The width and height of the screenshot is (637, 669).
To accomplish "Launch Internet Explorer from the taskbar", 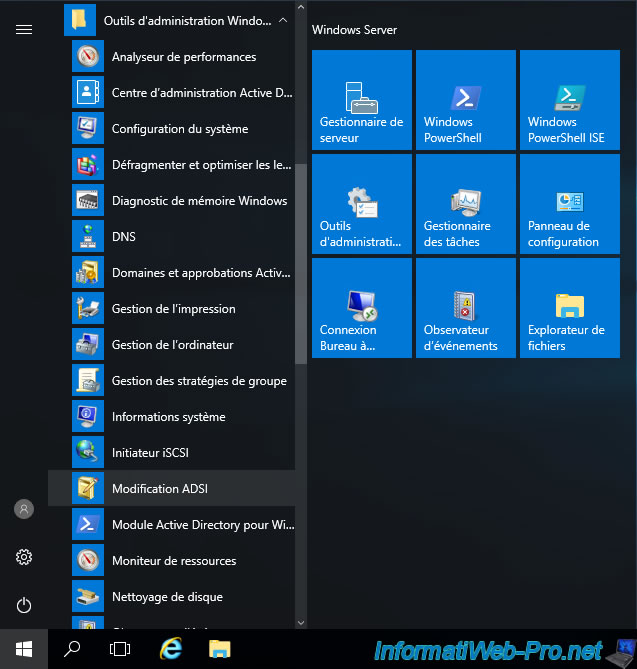I will (x=171, y=649).
